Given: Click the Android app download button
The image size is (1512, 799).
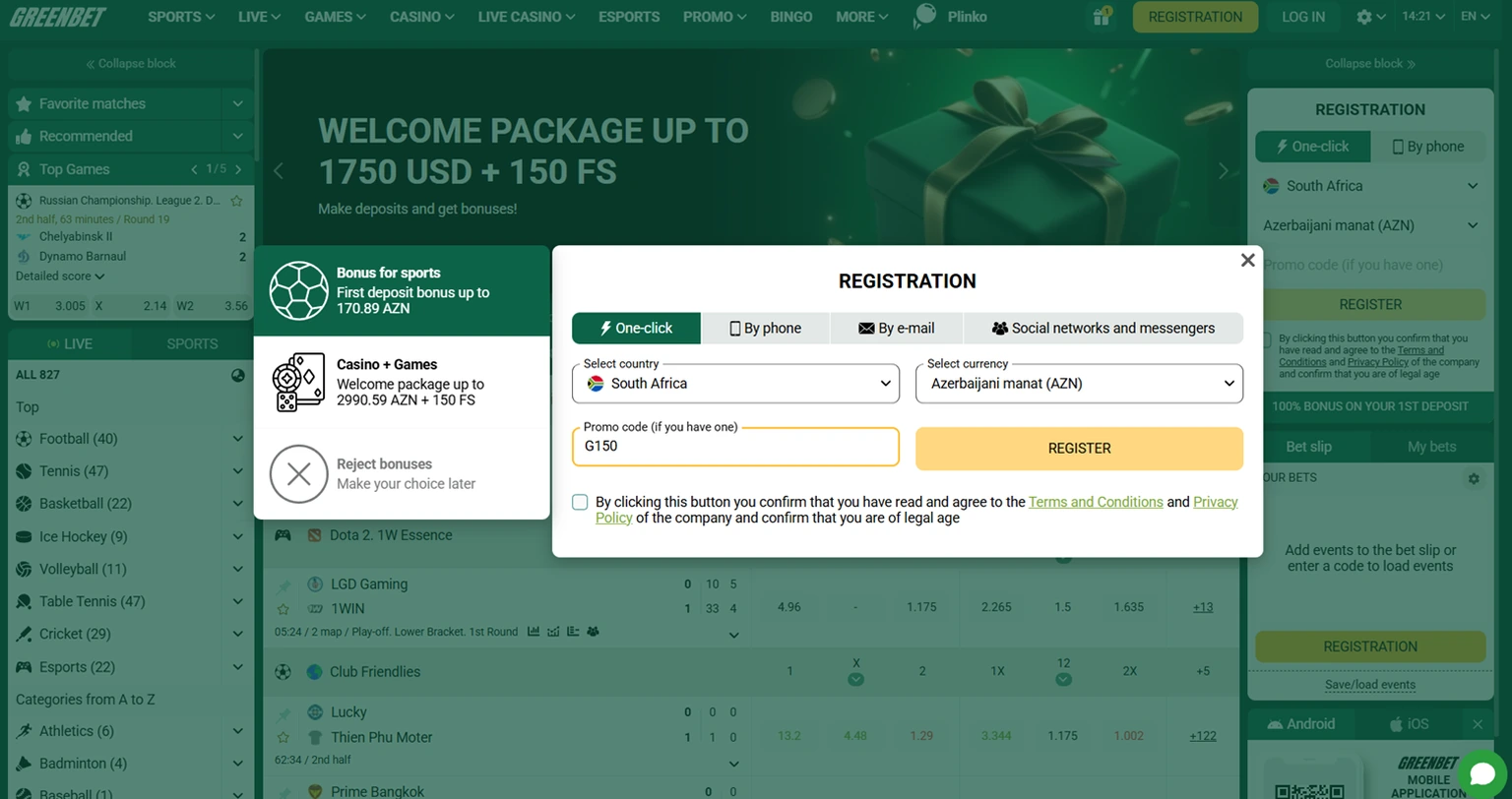Looking at the screenshot, I should [1300, 724].
